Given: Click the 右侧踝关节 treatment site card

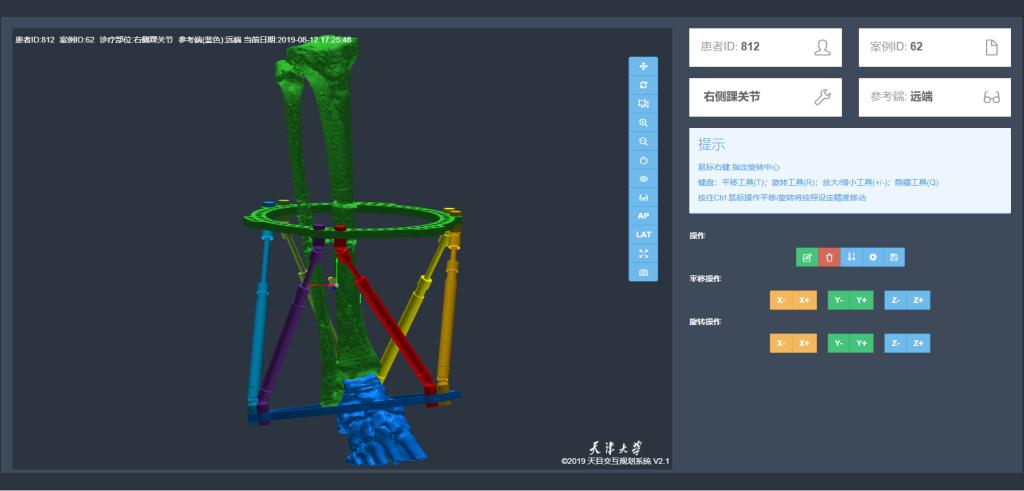Looking at the screenshot, I should click(765, 97).
